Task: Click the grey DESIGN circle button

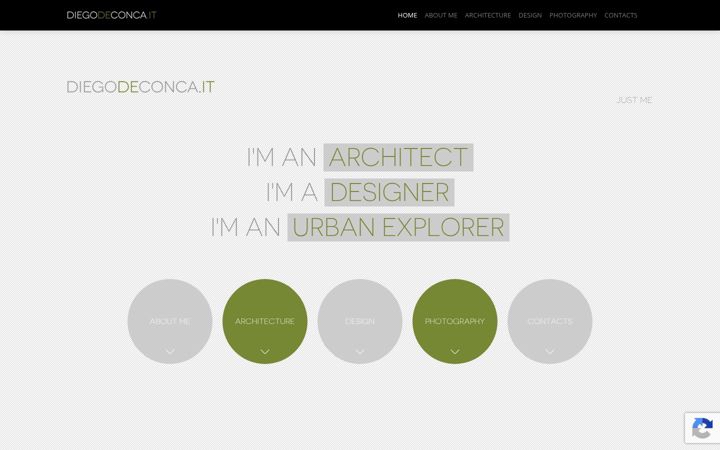Action: [x=360, y=321]
